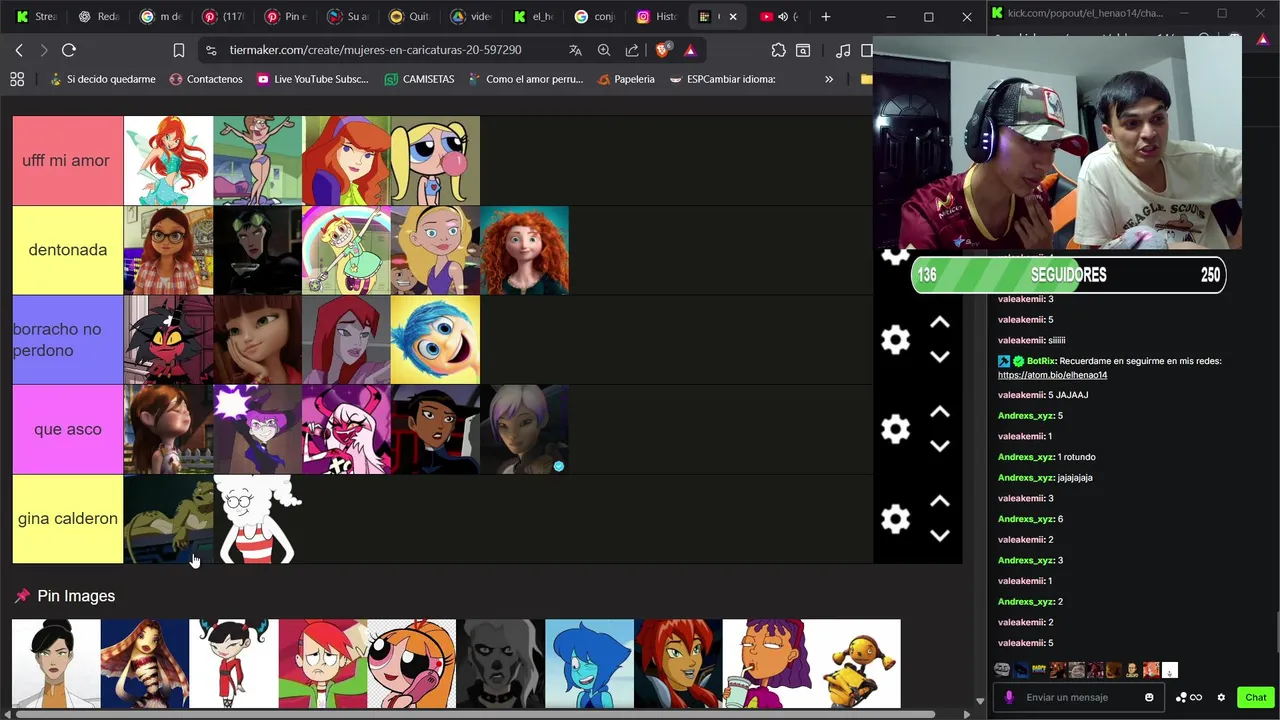
Task: Open settings gear for que asco row
Action: (895, 429)
